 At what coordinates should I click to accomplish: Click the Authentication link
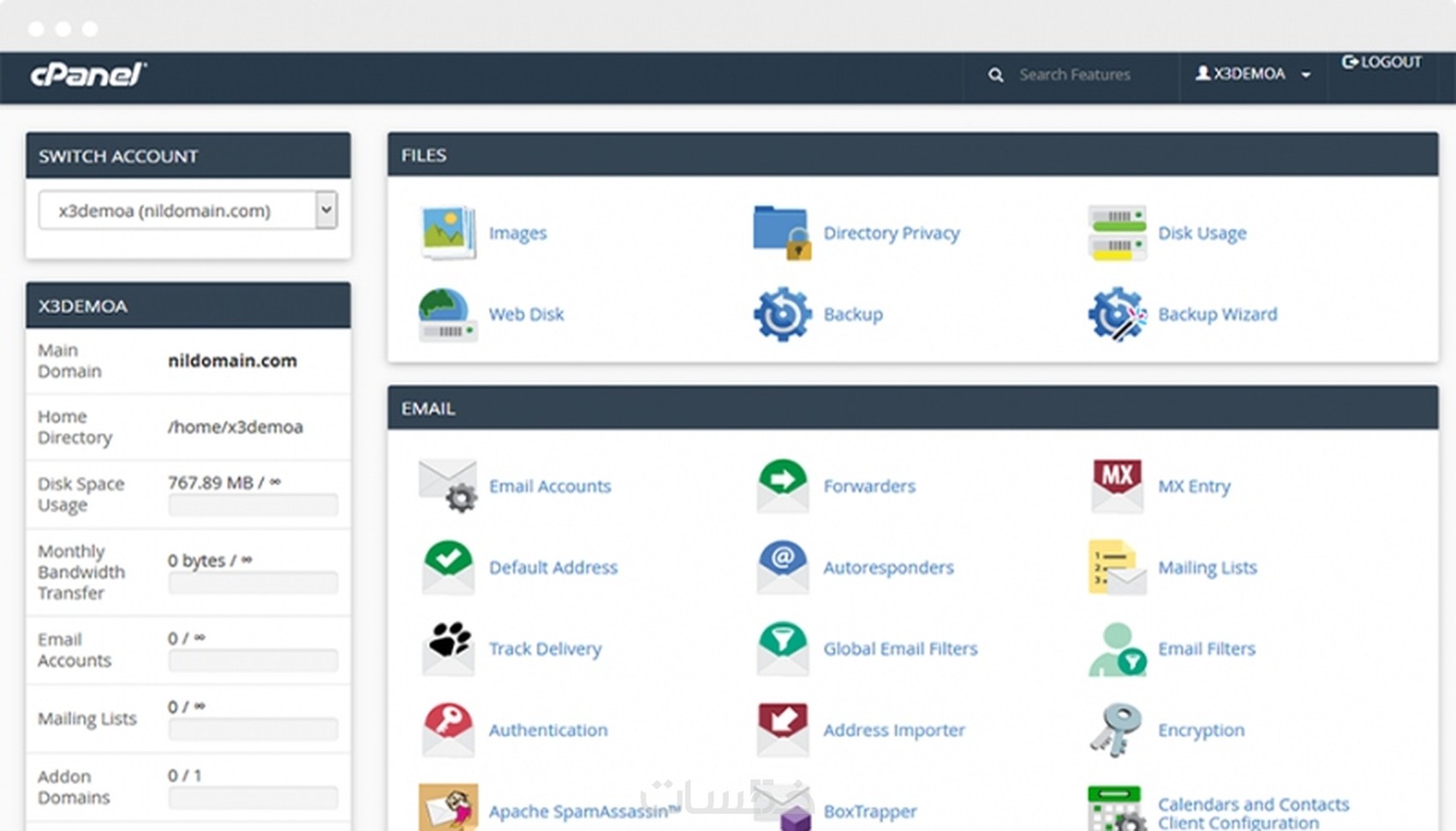coord(548,730)
